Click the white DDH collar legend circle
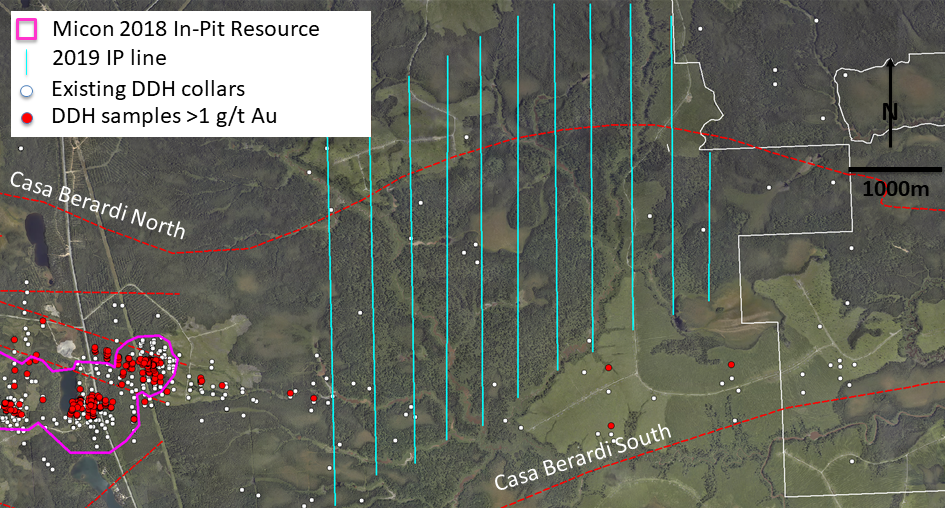Viewport: 945px width, 508px height. 26,92
